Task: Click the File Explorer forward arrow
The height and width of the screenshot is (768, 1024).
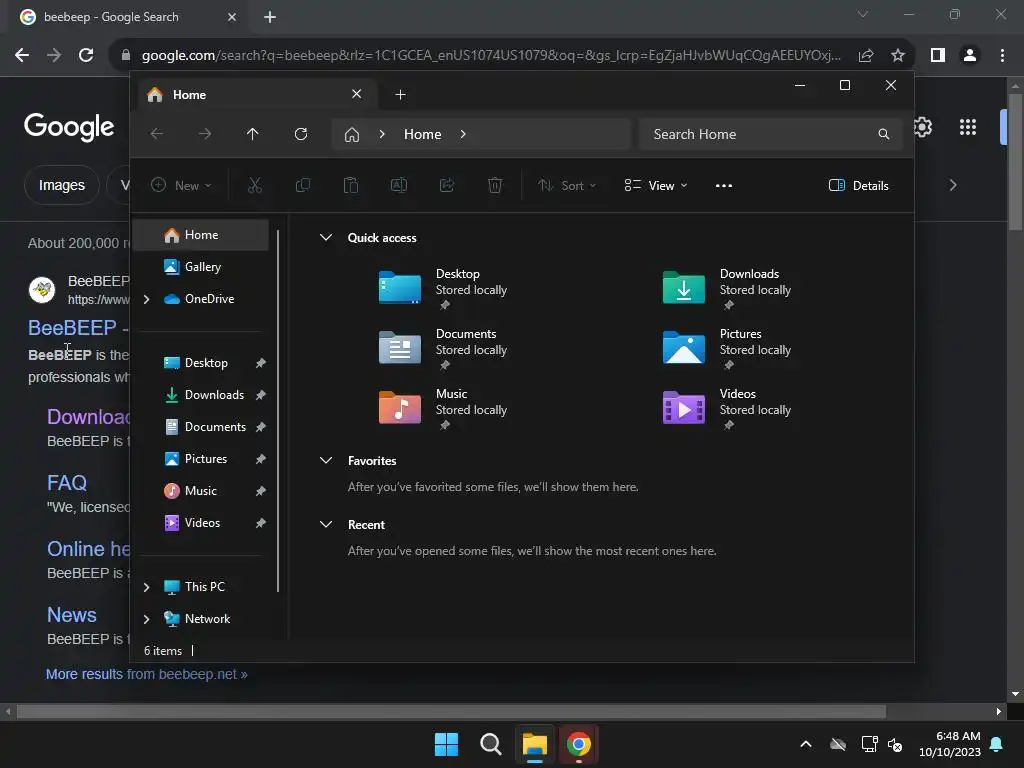Action: 205,134
